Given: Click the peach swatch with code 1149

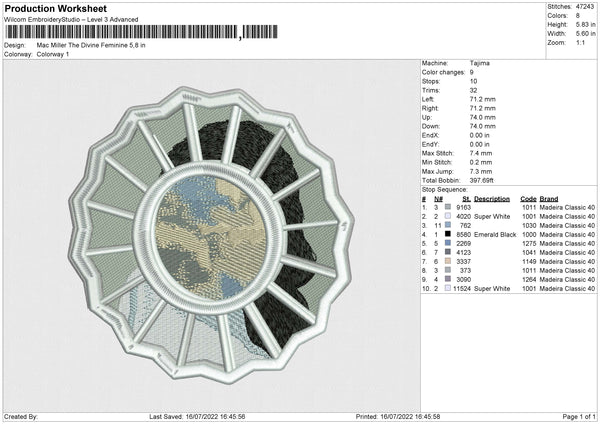Looking at the screenshot, I should (x=449, y=261).
